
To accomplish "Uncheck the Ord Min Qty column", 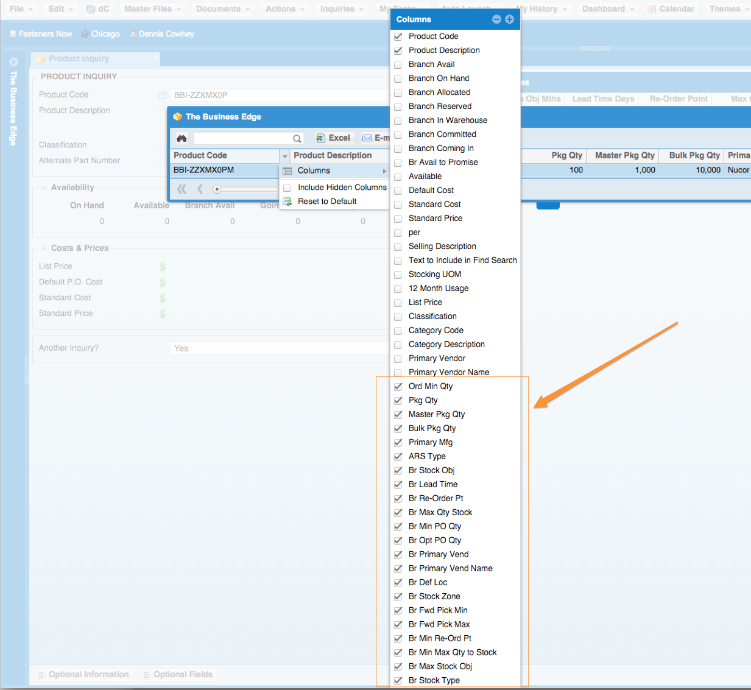I will (x=398, y=386).
